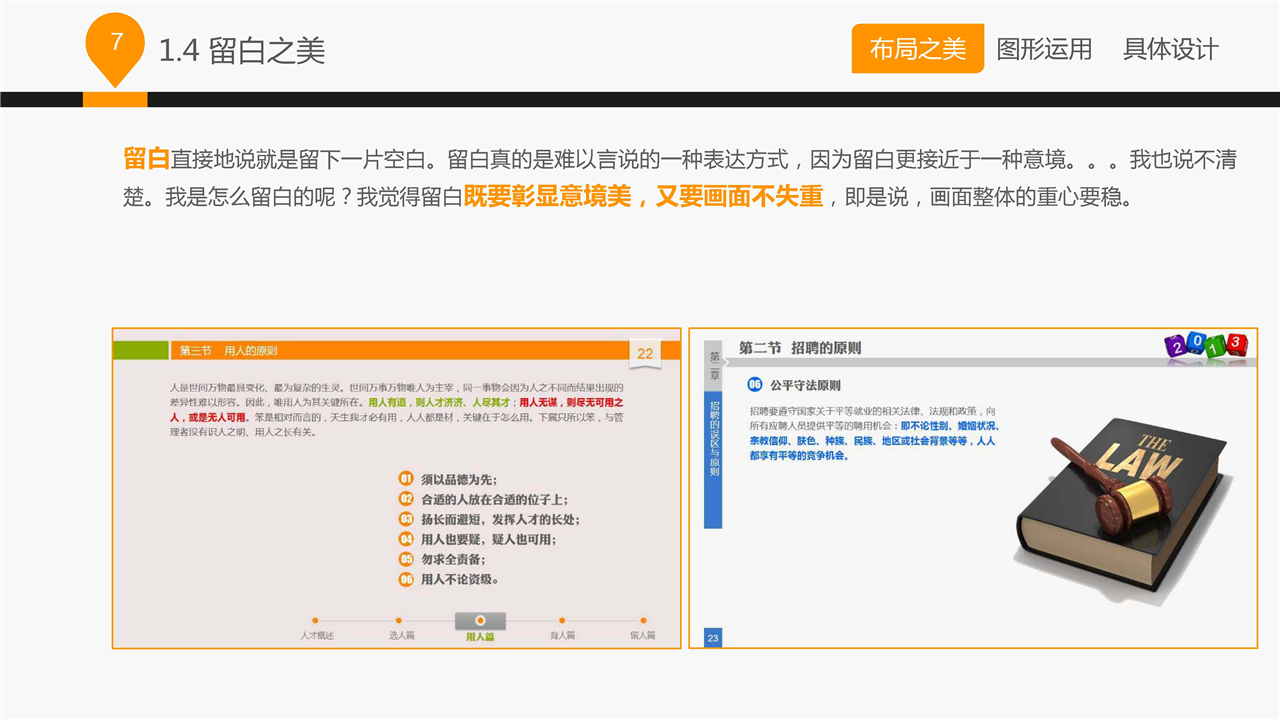Click the slide title 1.4 留白之美
The width and height of the screenshot is (1280, 720).
(242, 51)
